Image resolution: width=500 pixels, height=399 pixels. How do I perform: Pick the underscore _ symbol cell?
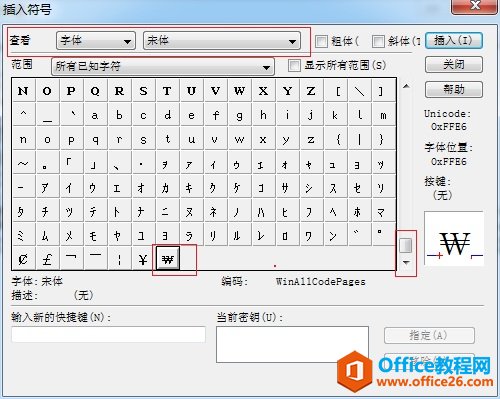point(48,115)
